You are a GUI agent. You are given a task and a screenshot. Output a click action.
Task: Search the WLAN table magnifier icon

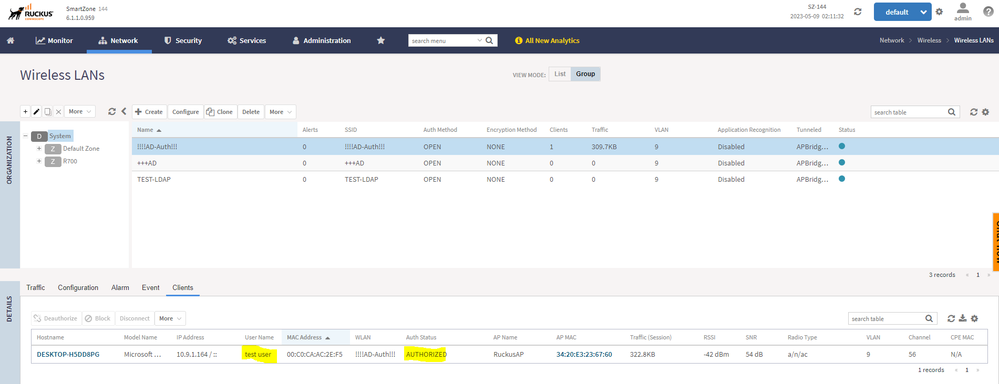point(952,112)
